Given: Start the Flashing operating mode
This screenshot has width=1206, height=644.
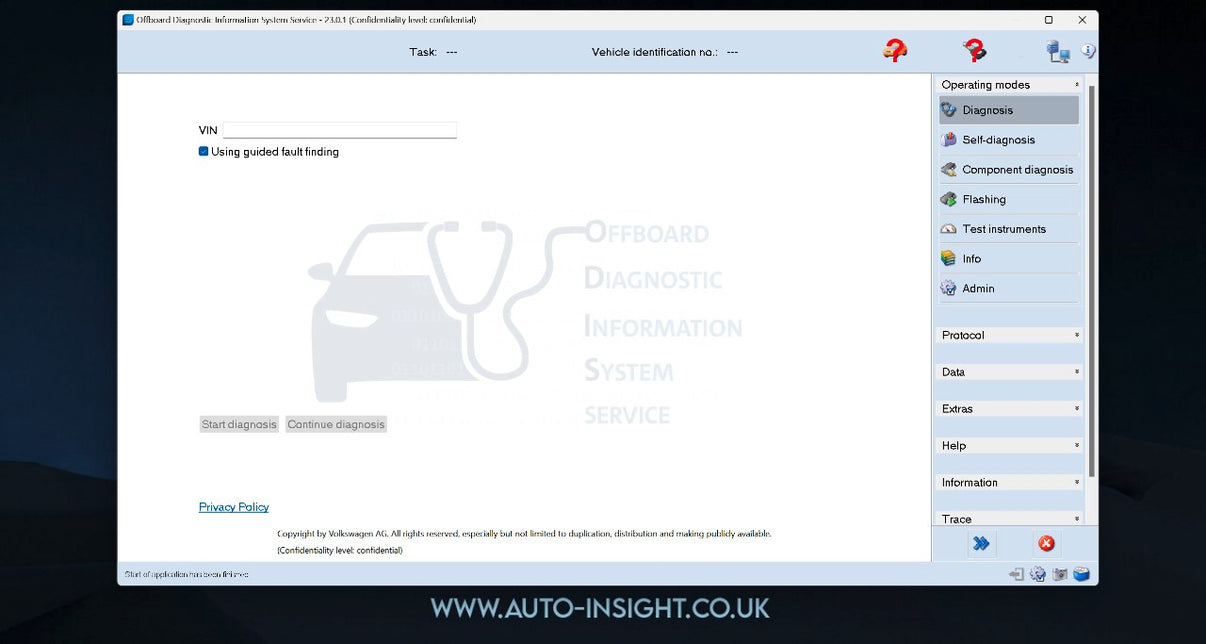Looking at the screenshot, I should tap(984, 199).
